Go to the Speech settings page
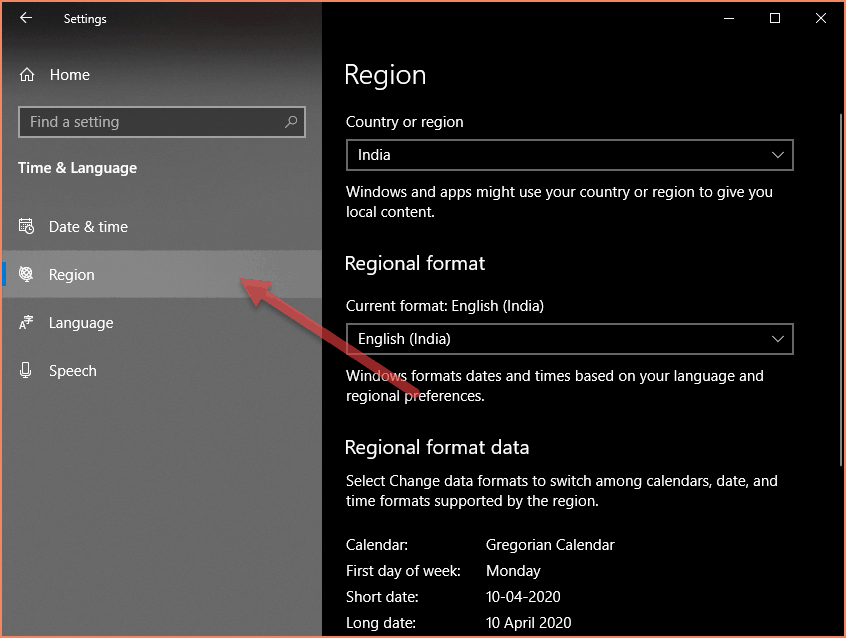 click(x=73, y=371)
